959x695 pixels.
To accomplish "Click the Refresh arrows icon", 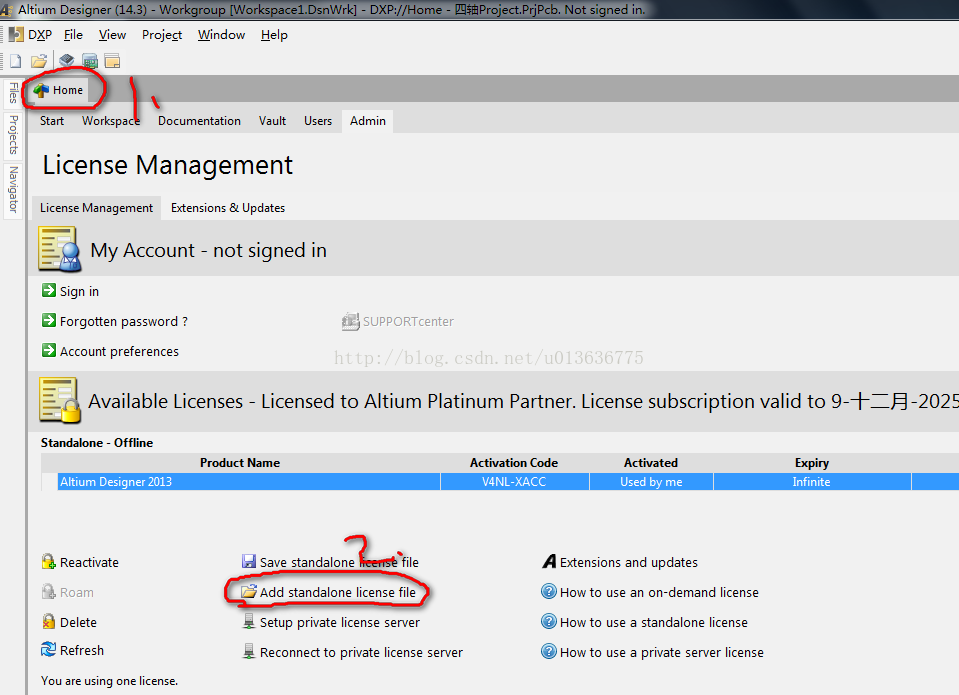I will (48, 650).
